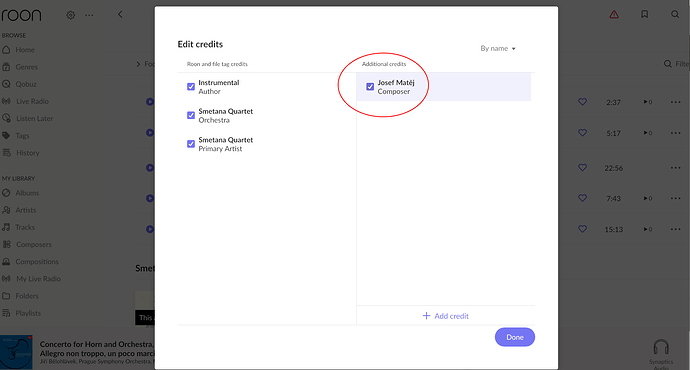Click Add credit
Screen dimensions: 690x370
click(x=445, y=316)
